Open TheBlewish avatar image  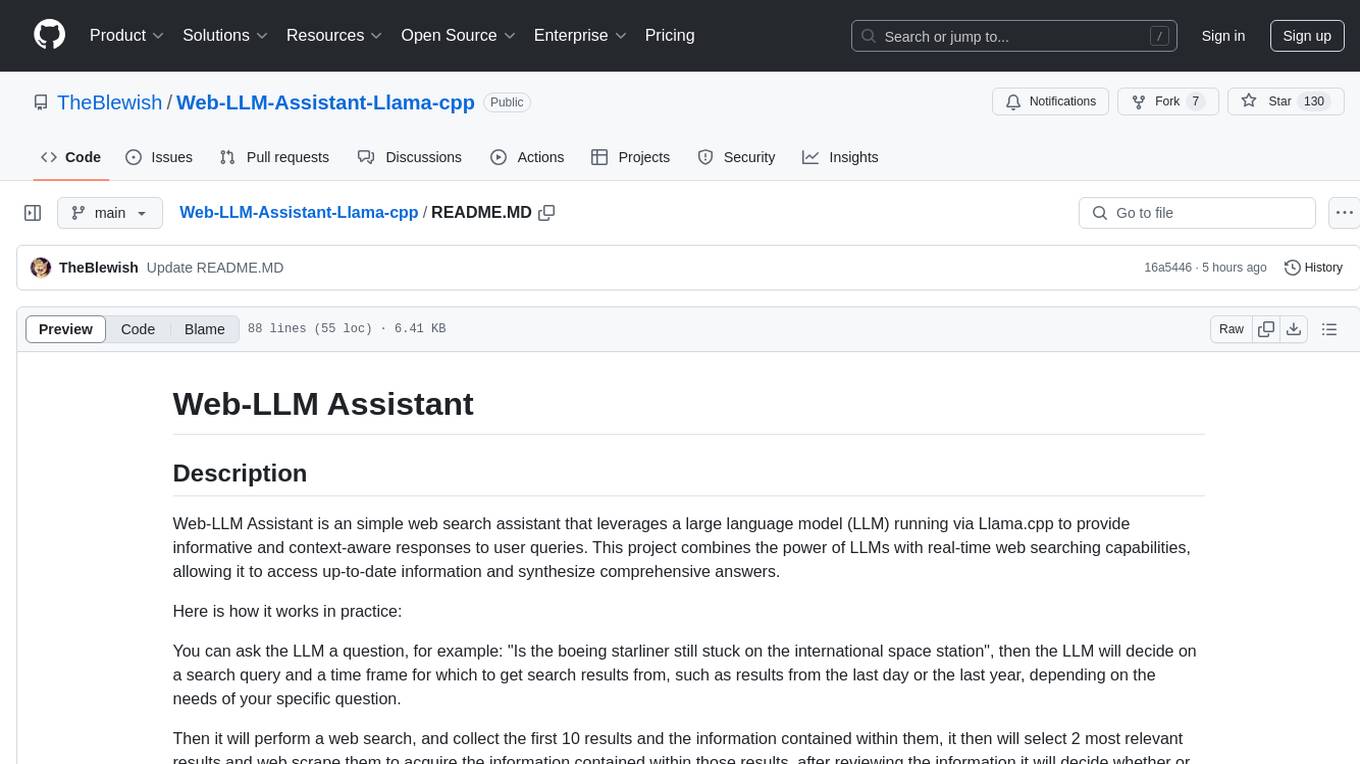pyautogui.click(x=41, y=267)
